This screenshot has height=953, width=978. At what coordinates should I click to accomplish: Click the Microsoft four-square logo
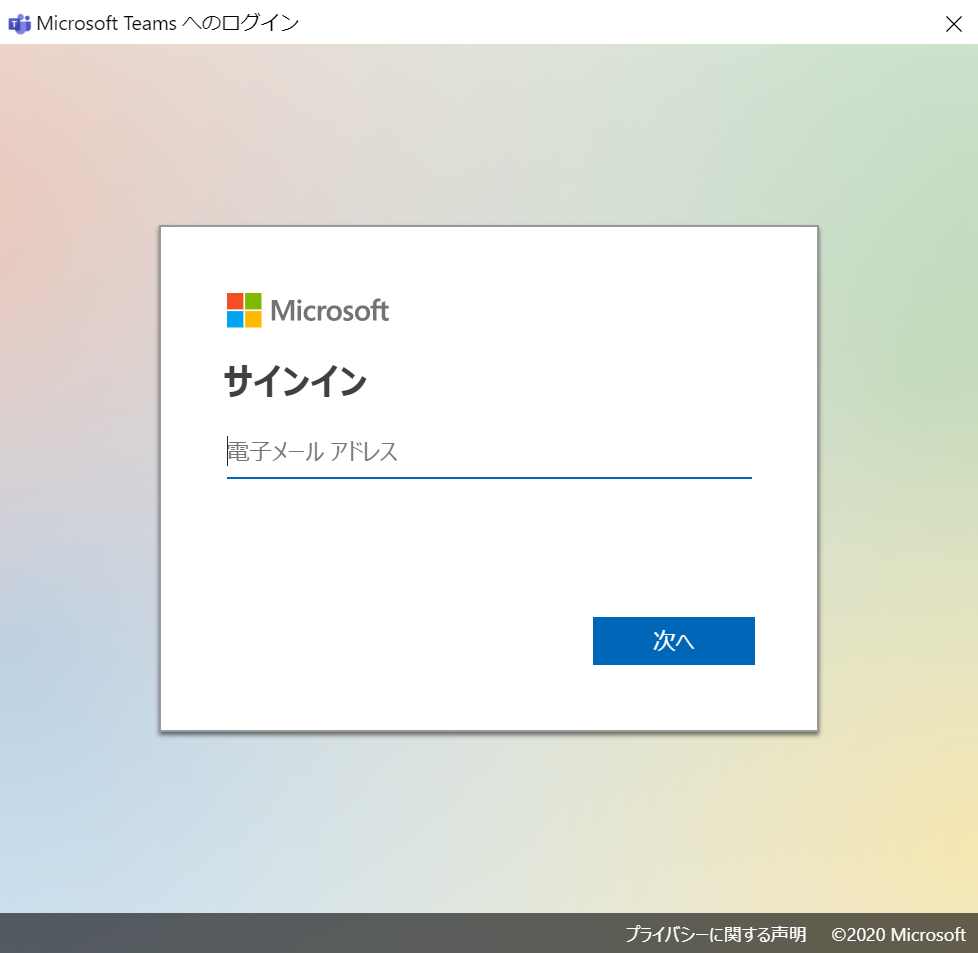coord(244,310)
